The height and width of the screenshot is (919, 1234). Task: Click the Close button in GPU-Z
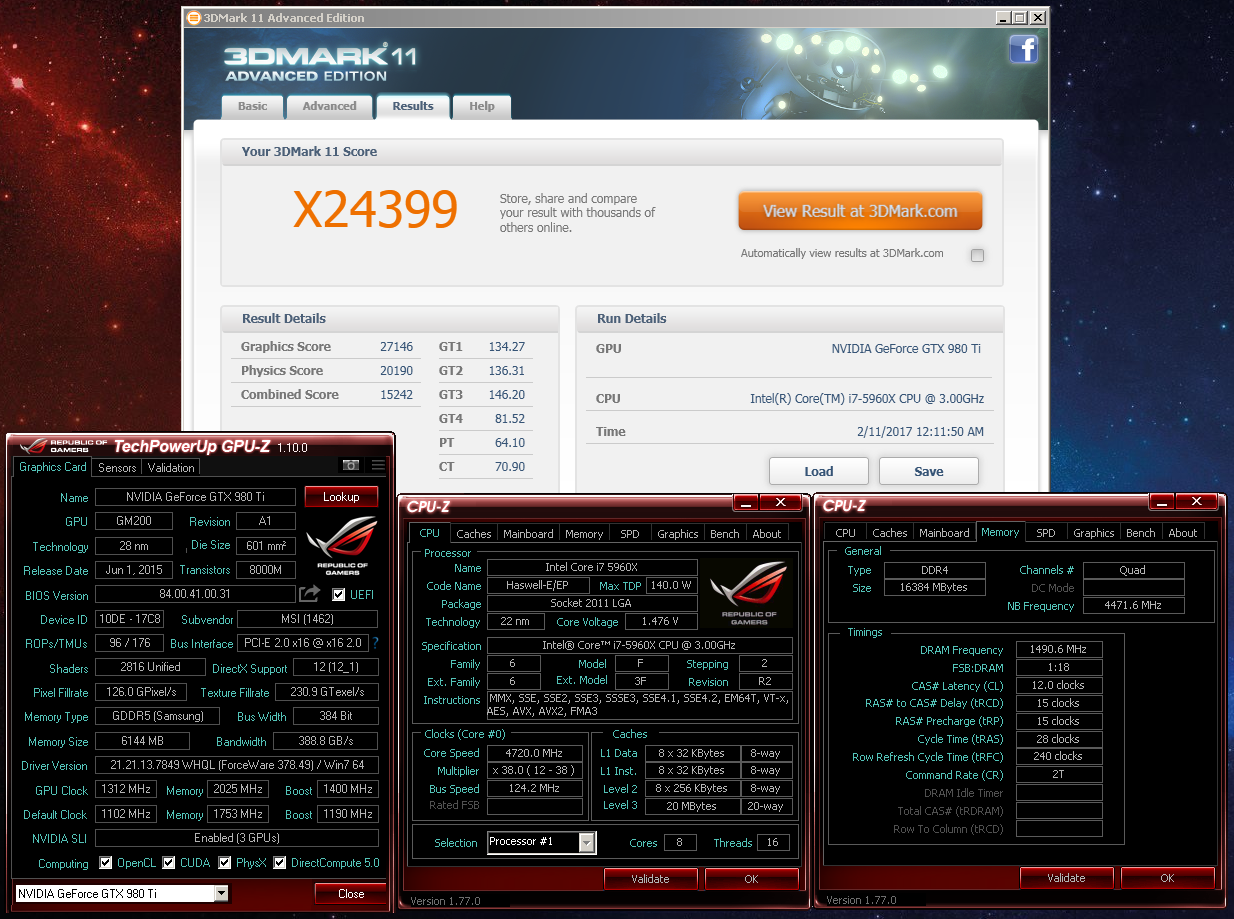[351, 894]
